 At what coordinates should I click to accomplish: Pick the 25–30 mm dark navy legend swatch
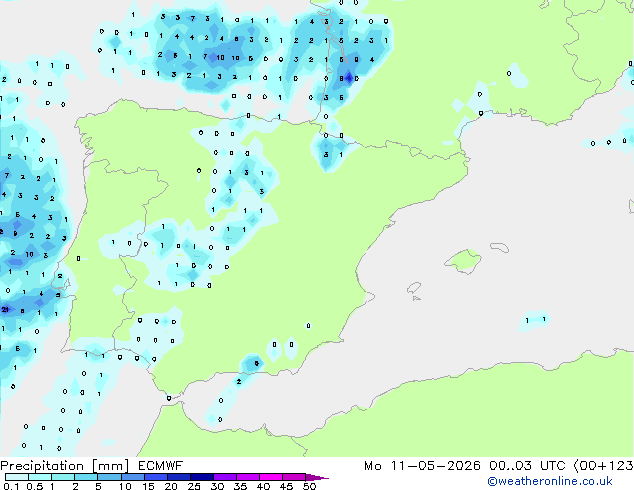pyautogui.click(x=201, y=477)
